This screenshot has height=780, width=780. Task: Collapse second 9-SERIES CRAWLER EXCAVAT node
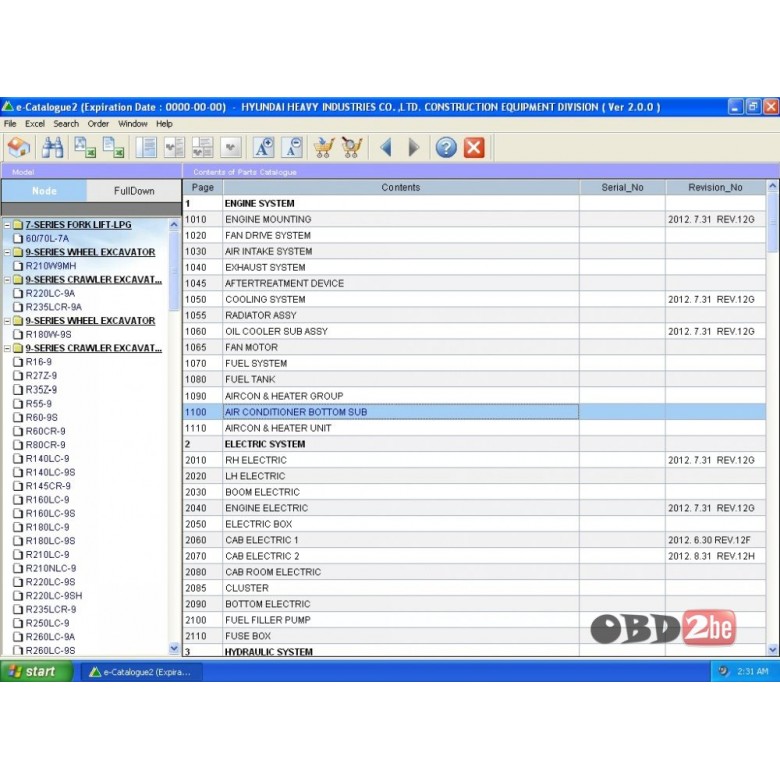coord(7,348)
